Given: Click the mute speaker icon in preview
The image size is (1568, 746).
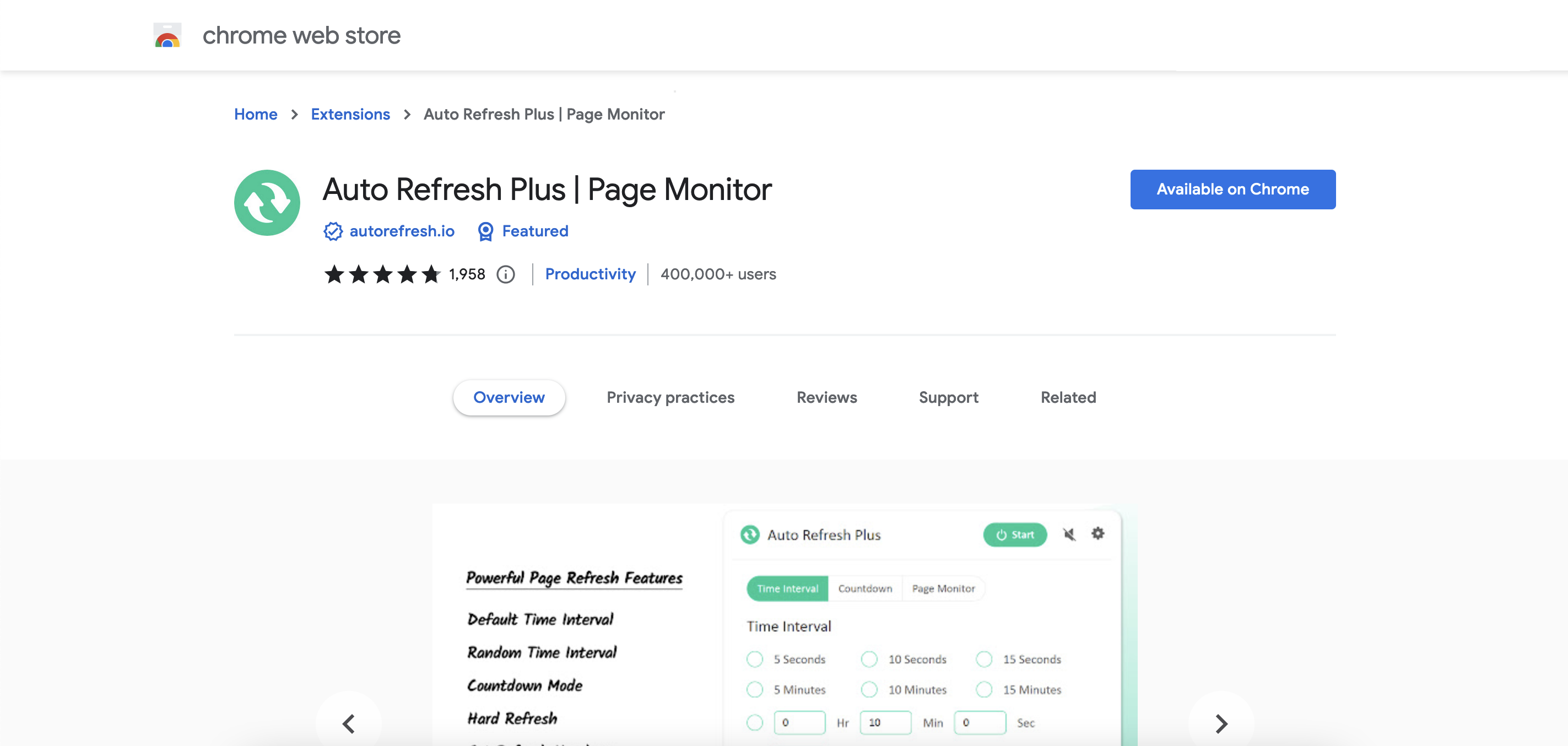Looking at the screenshot, I should (1069, 534).
